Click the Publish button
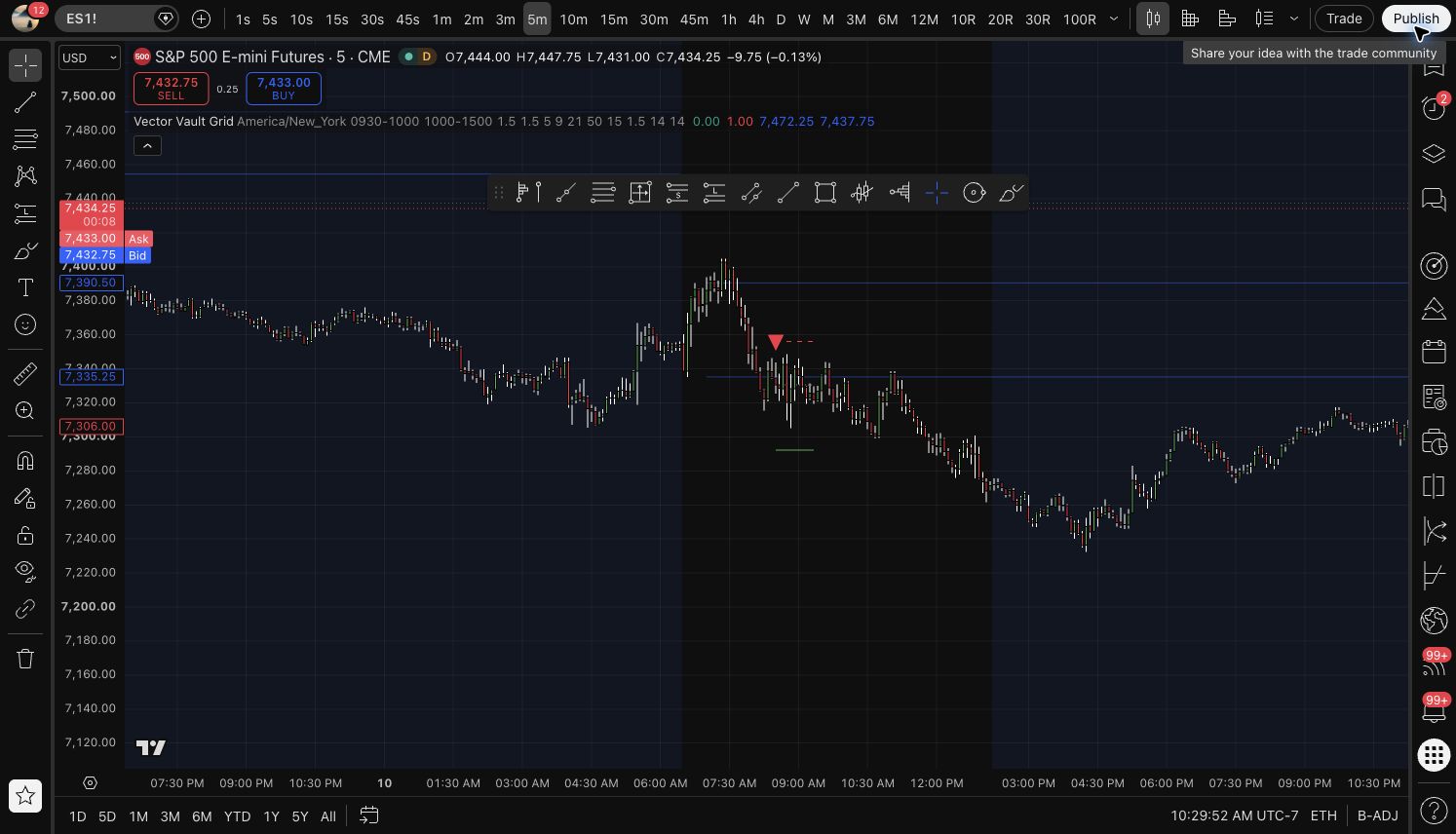The width and height of the screenshot is (1456, 834). tap(1415, 19)
